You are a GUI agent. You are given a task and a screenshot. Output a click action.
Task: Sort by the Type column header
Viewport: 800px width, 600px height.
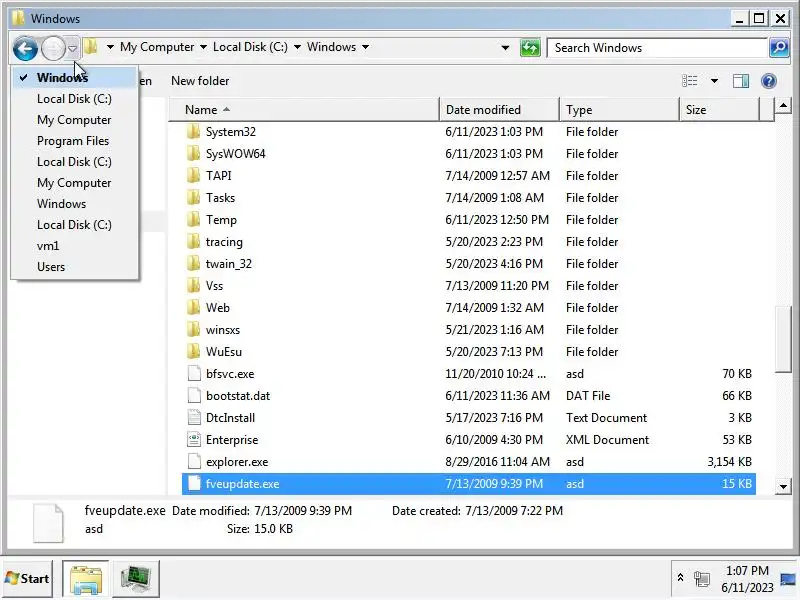click(x=619, y=110)
